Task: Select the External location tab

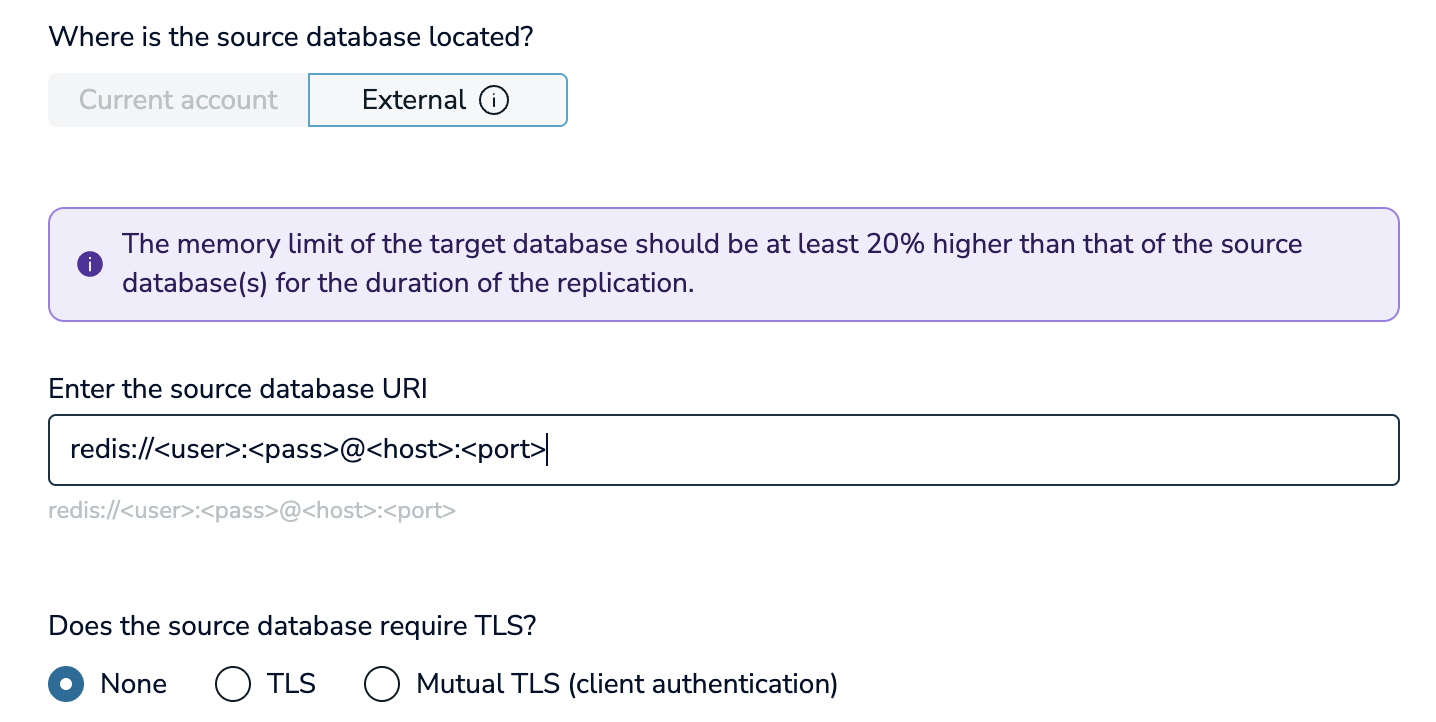Action: (x=438, y=100)
